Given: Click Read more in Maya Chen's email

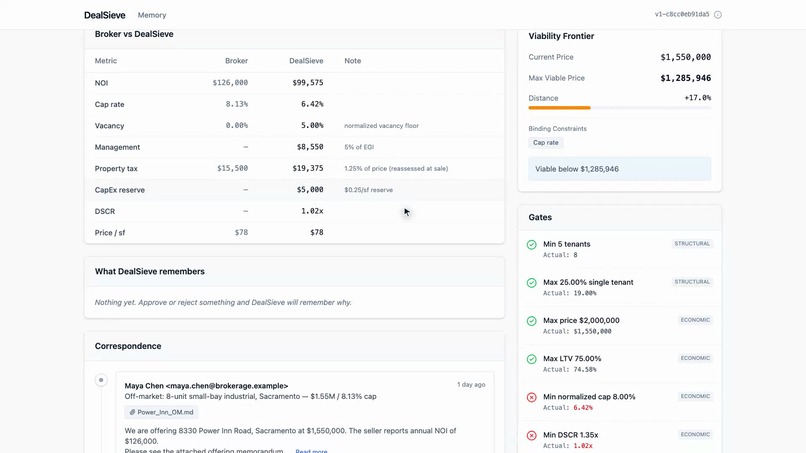Looking at the screenshot, I should [311, 450].
